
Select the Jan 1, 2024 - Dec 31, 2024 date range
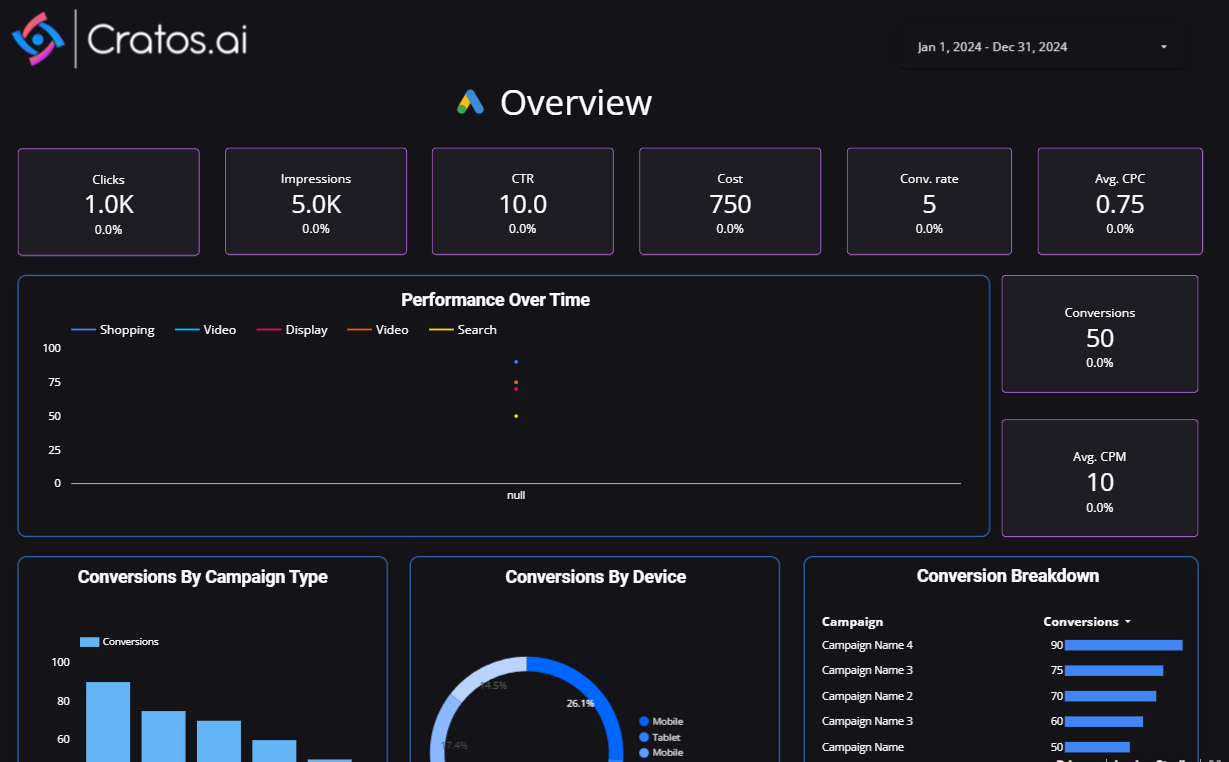(x=1042, y=47)
